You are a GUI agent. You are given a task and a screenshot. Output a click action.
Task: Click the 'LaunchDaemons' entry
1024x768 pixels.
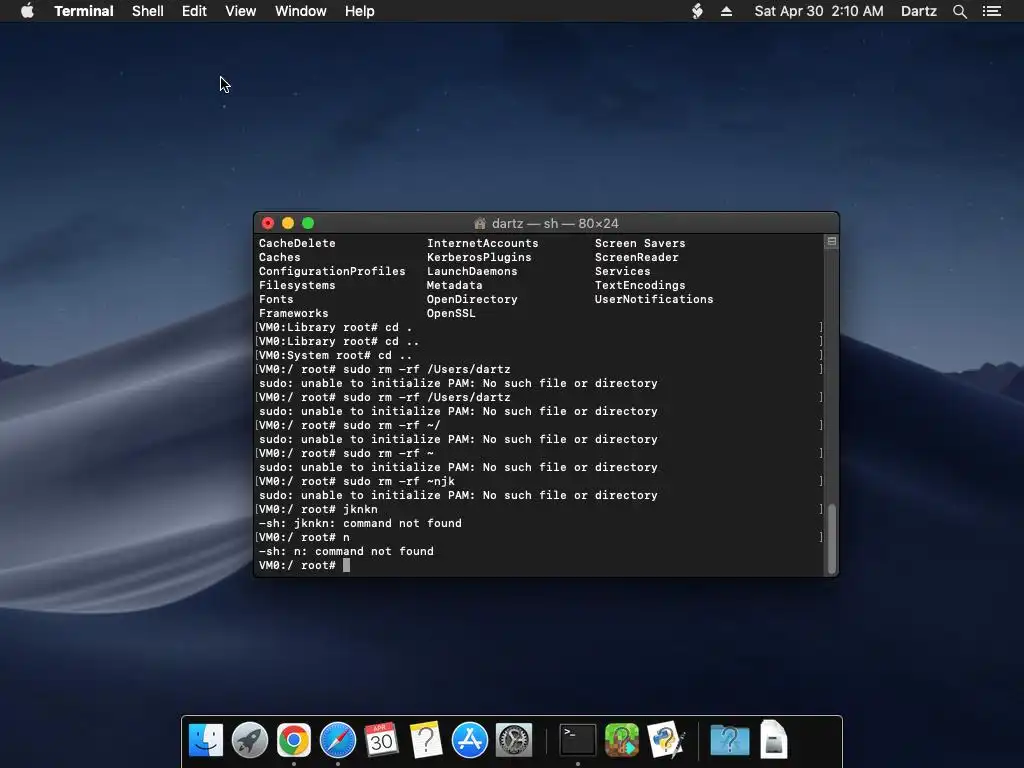click(x=472, y=271)
